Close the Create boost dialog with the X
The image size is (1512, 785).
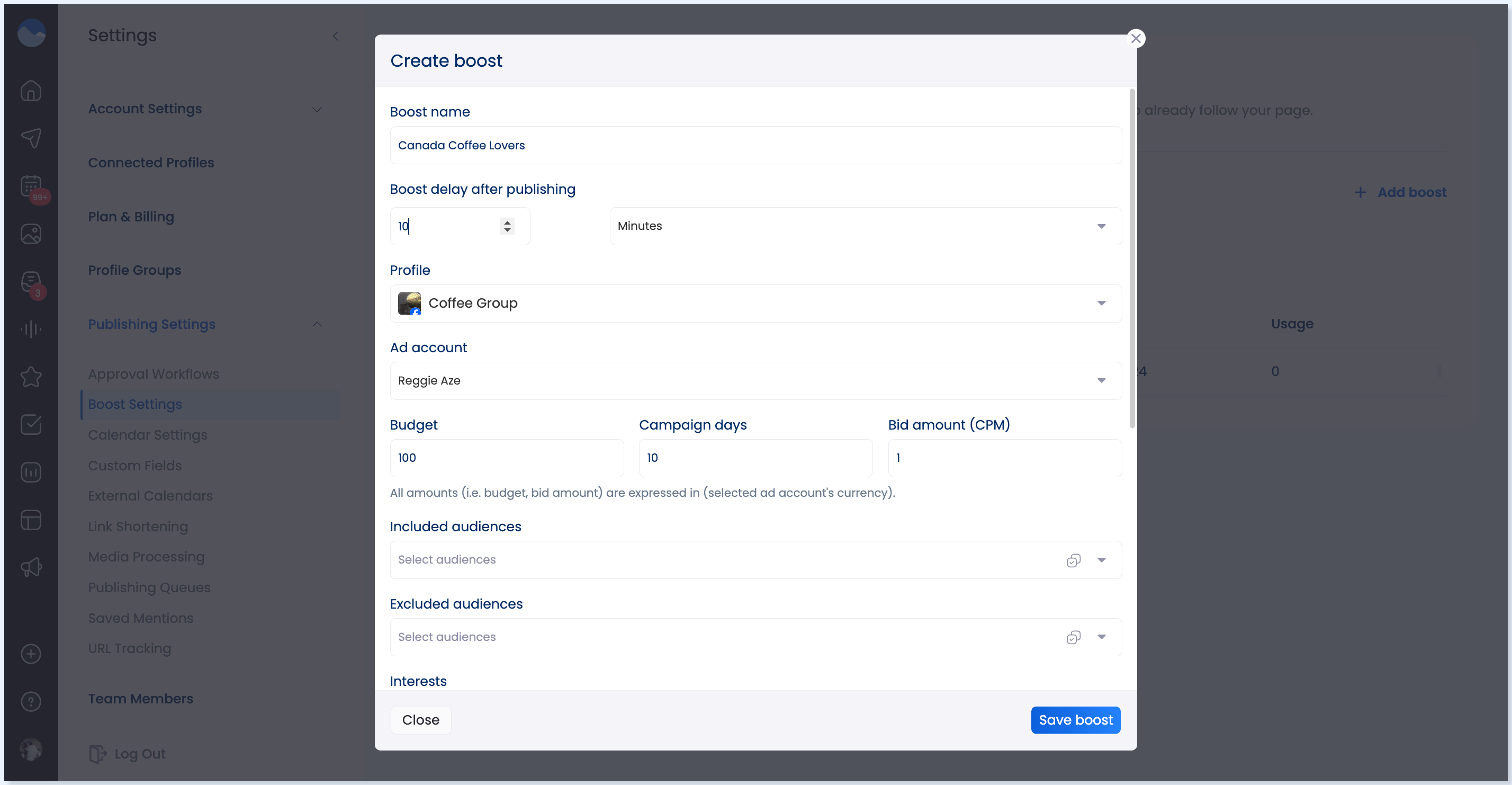(1136, 38)
